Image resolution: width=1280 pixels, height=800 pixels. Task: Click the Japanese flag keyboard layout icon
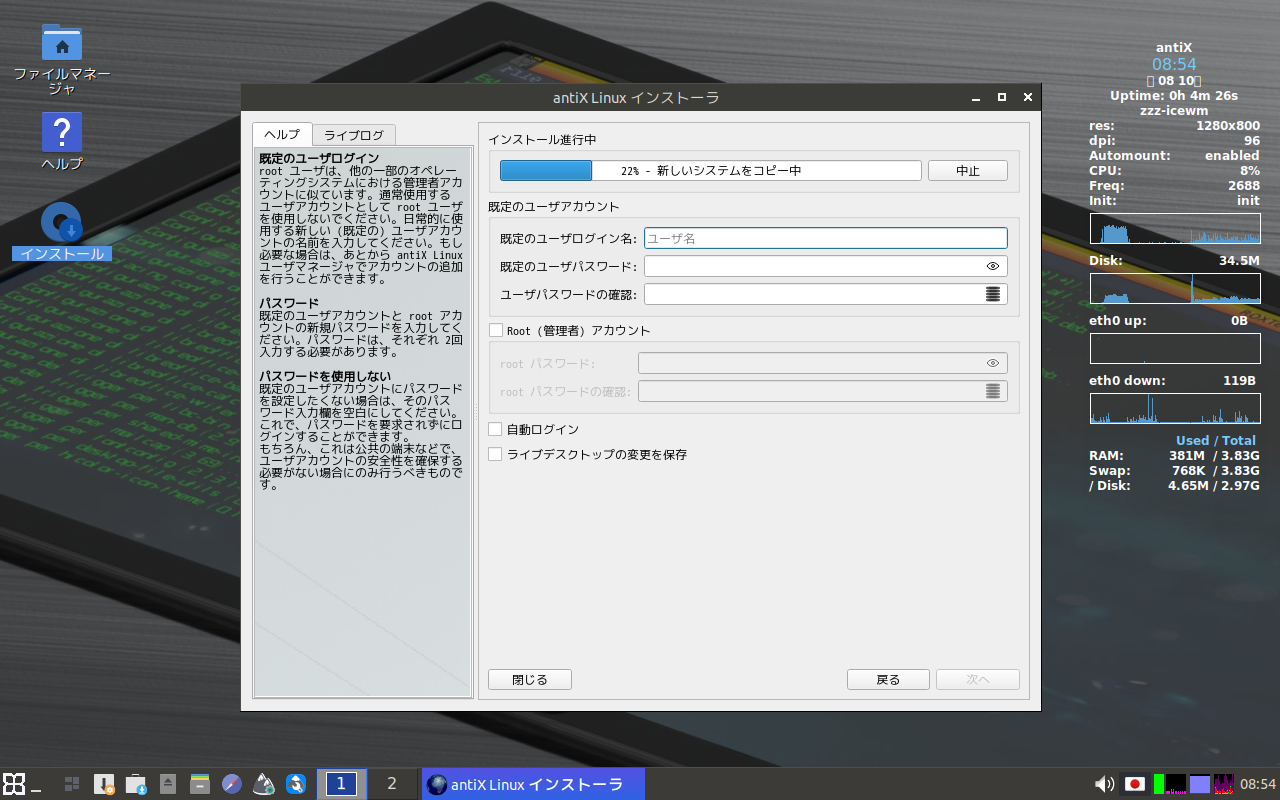tap(1134, 784)
